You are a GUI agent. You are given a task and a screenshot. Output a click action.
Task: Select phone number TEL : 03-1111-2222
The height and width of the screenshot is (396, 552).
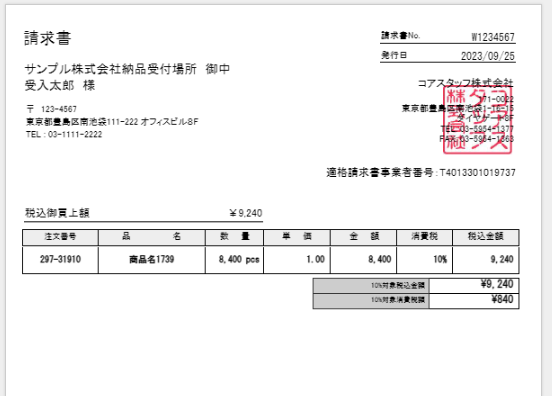(x=64, y=134)
